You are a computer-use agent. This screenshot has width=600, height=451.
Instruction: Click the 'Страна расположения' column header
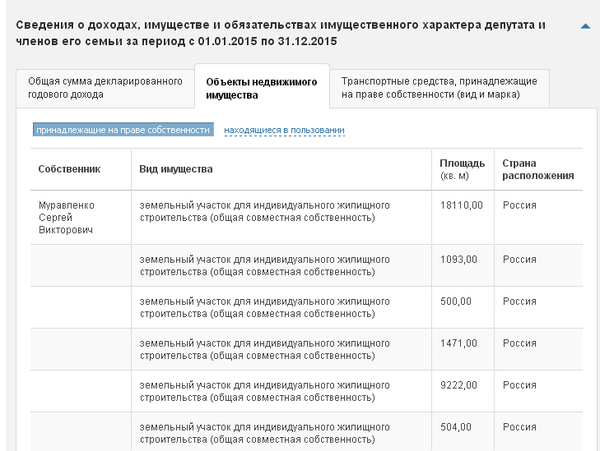coord(538,169)
